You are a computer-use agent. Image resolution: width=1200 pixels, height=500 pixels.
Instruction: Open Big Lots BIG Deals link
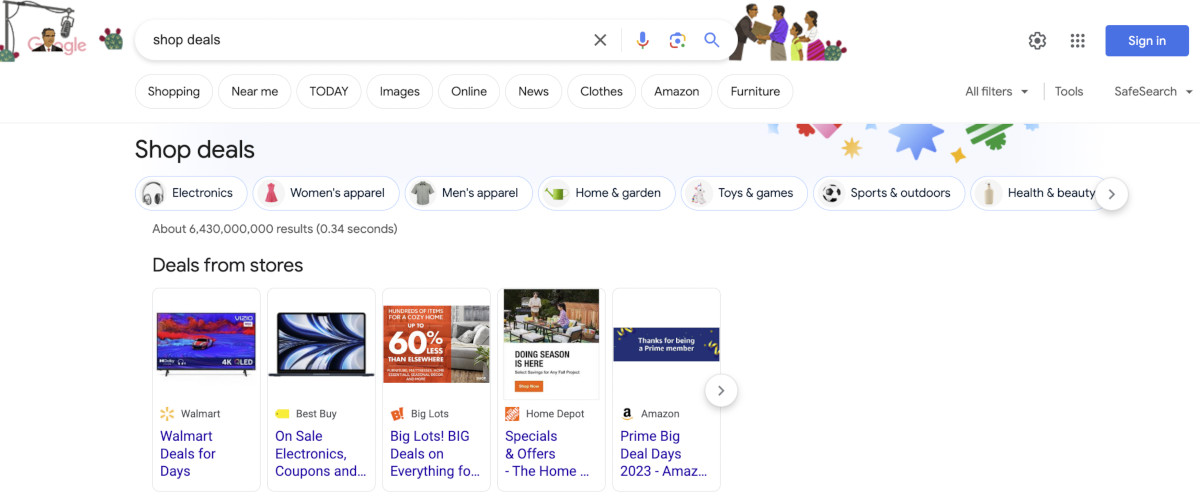tap(435, 453)
